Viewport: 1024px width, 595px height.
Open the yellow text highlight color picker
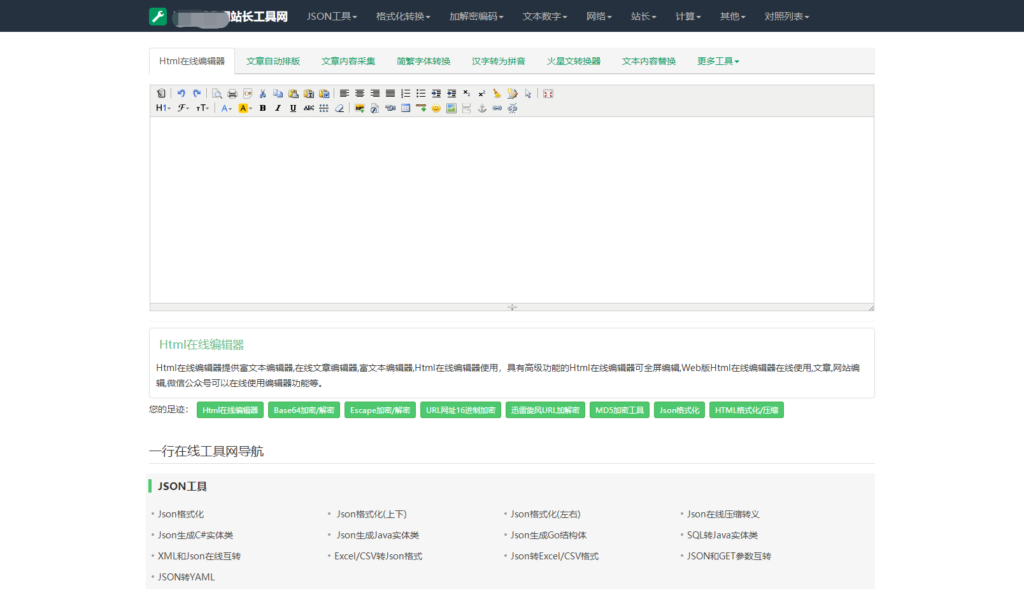click(245, 108)
